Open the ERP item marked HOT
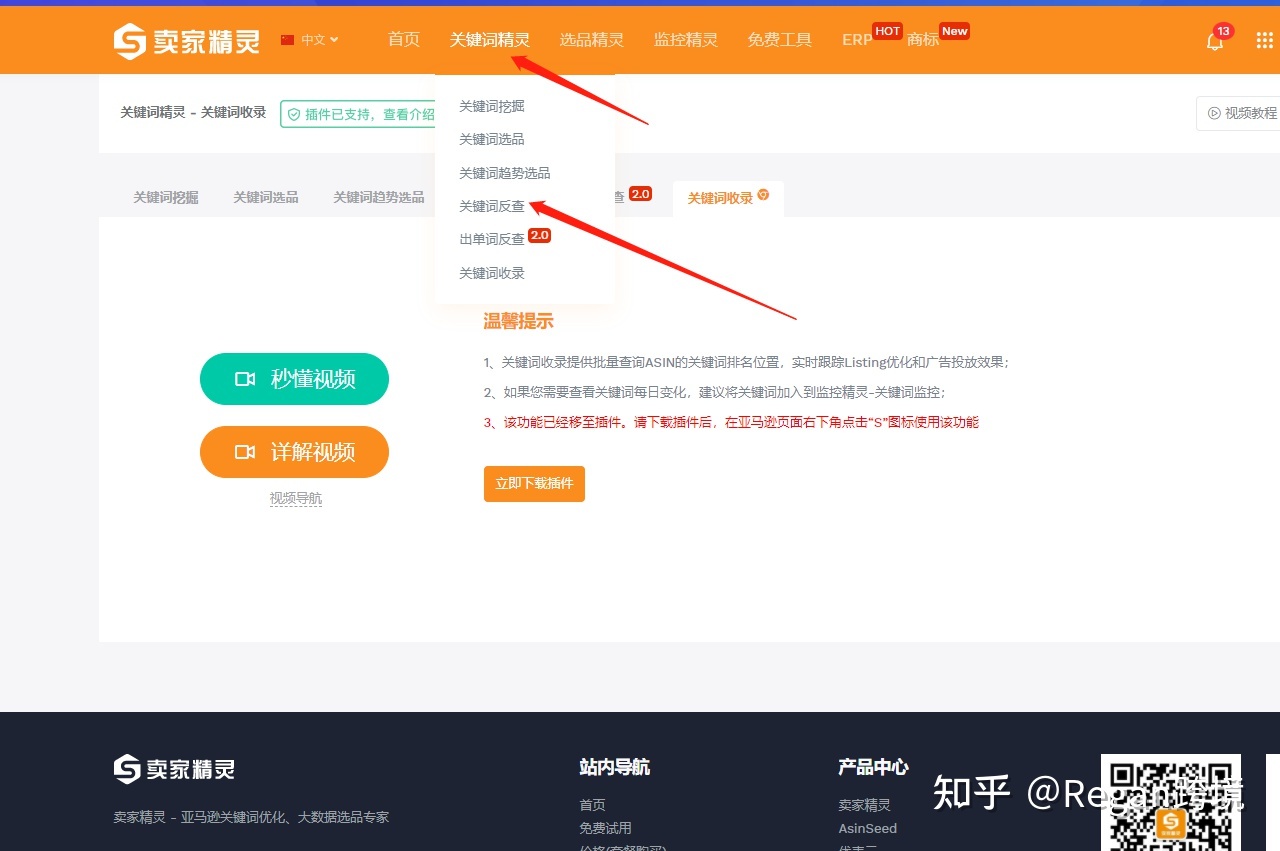The image size is (1280, 851). [x=857, y=40]
